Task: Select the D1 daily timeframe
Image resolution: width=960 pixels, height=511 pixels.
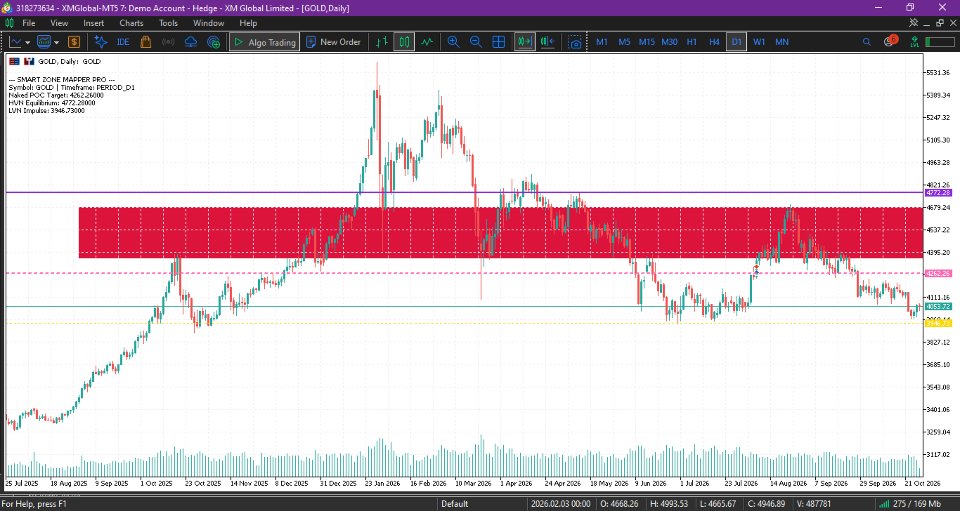Action: [737, 42]
